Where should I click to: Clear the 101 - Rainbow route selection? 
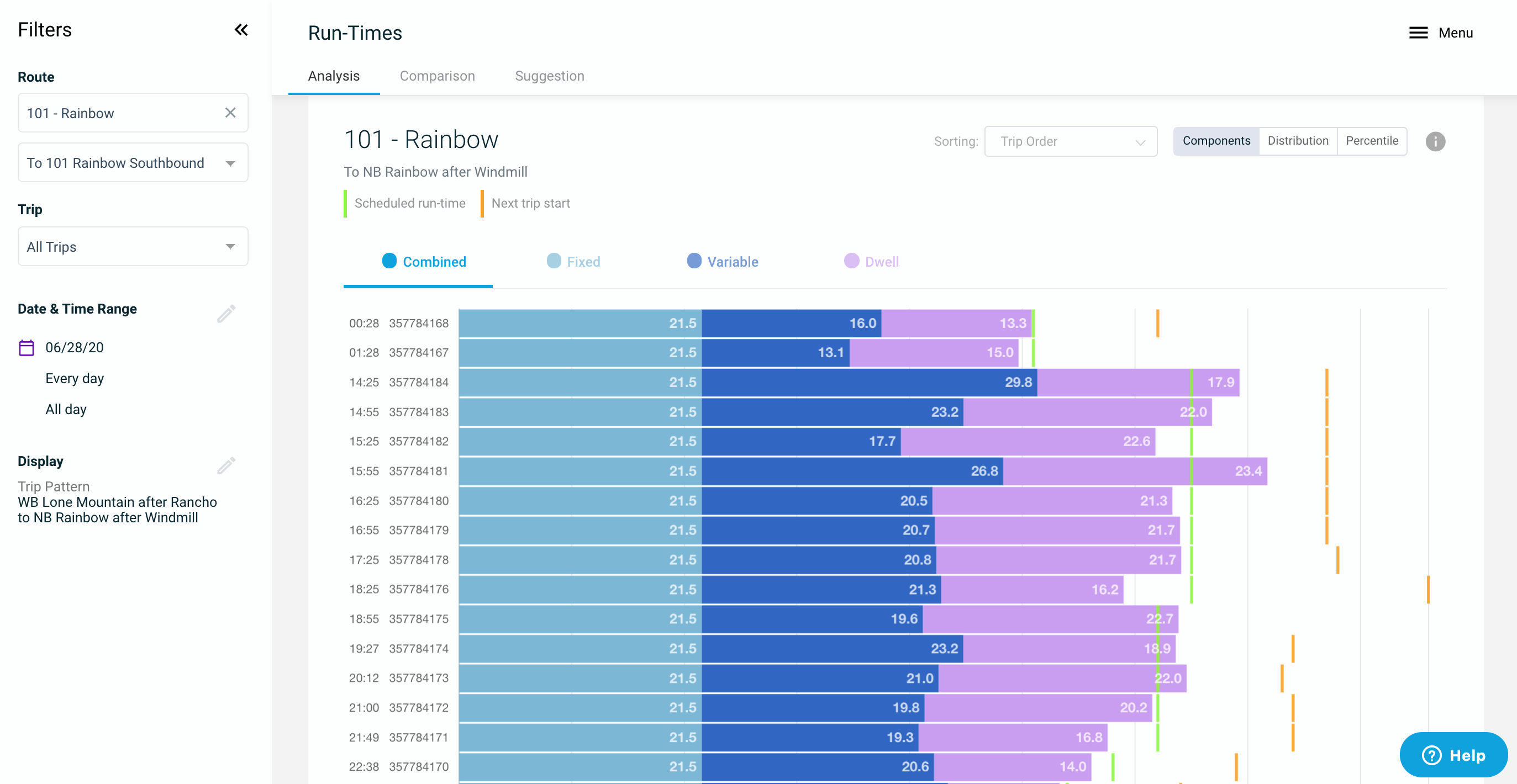coord(230,113)
